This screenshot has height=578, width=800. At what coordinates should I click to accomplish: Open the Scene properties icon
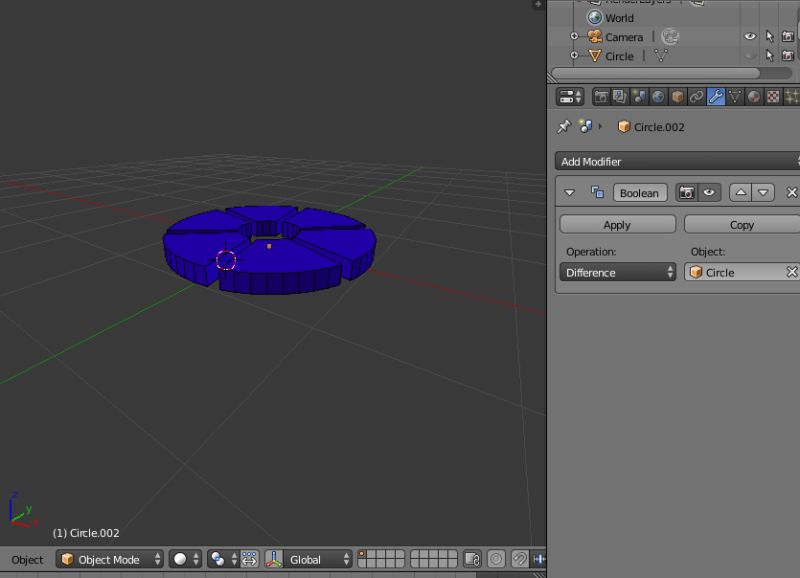coord(637,96)
